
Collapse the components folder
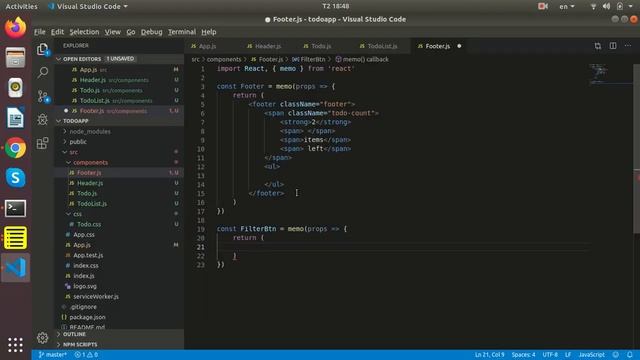[x=90, y=162]
